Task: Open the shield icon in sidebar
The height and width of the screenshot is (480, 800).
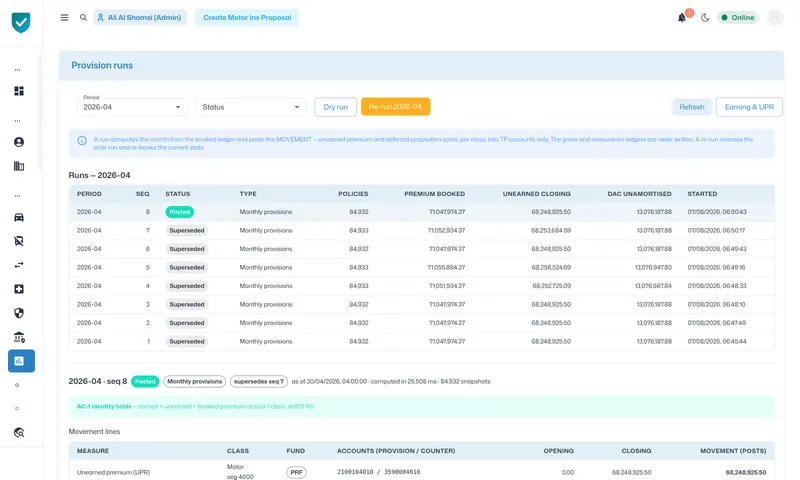Action: point(19,313)
